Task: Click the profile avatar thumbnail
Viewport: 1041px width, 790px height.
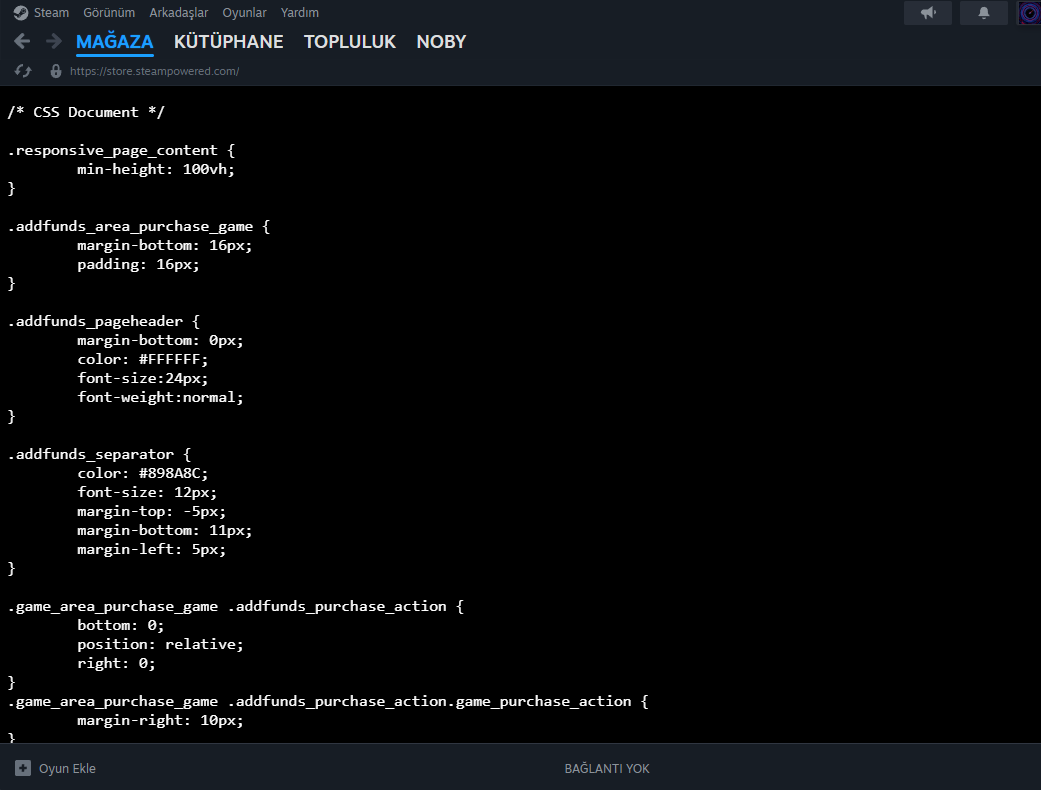Action: click(x=1030, y=13)
